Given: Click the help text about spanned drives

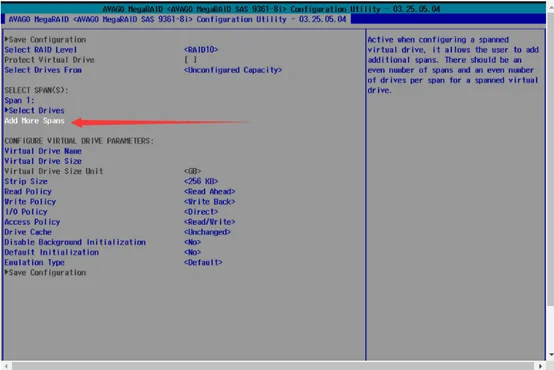Looking at the screenshot, I should click(x=453, y=65).
